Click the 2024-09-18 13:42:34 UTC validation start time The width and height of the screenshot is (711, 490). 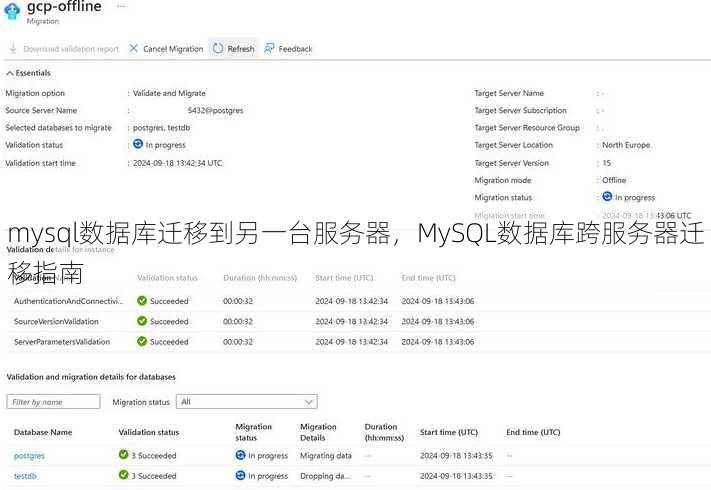click(178, 163)
